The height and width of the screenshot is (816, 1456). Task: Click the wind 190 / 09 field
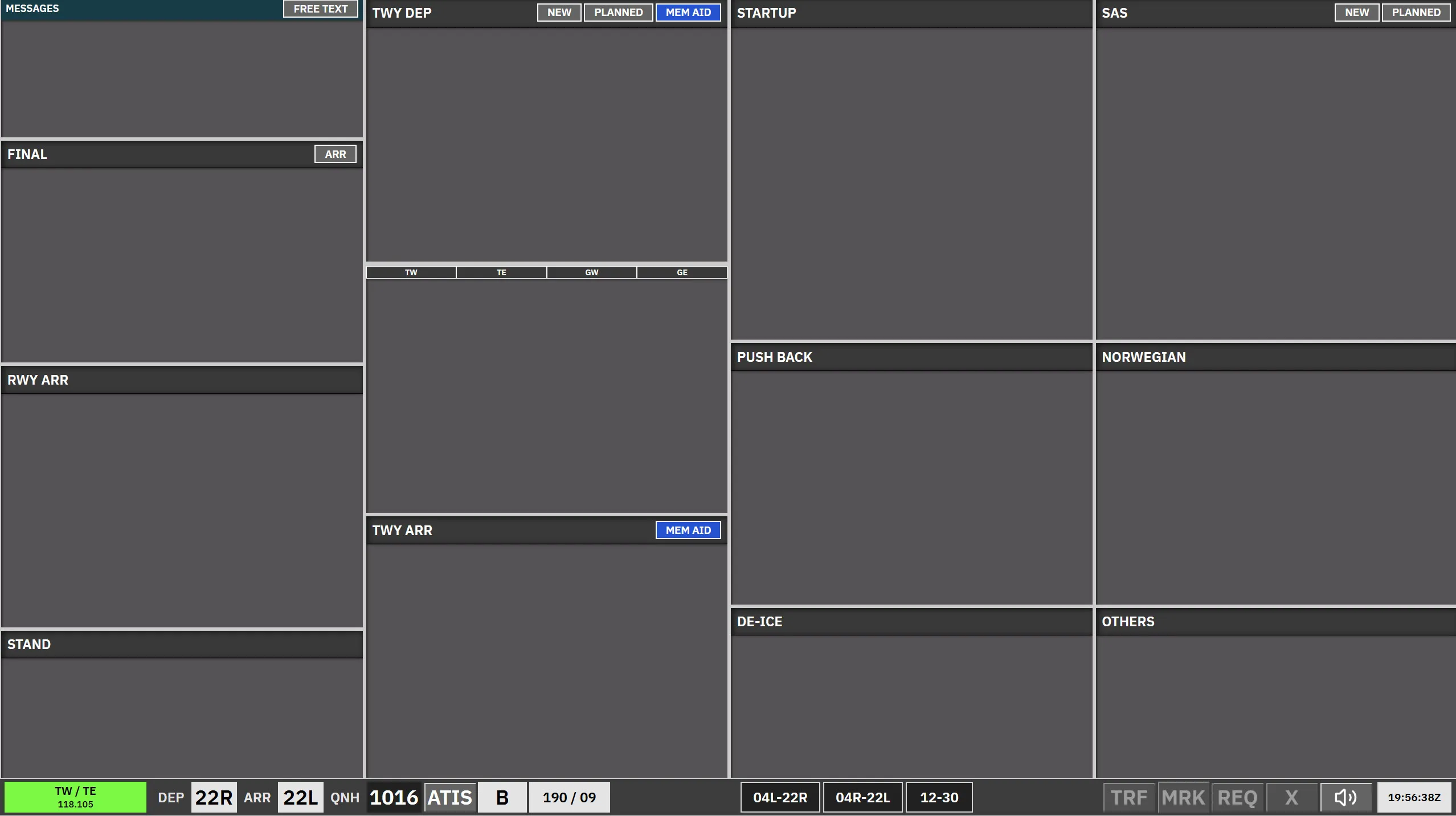click(x=569, y=797)
